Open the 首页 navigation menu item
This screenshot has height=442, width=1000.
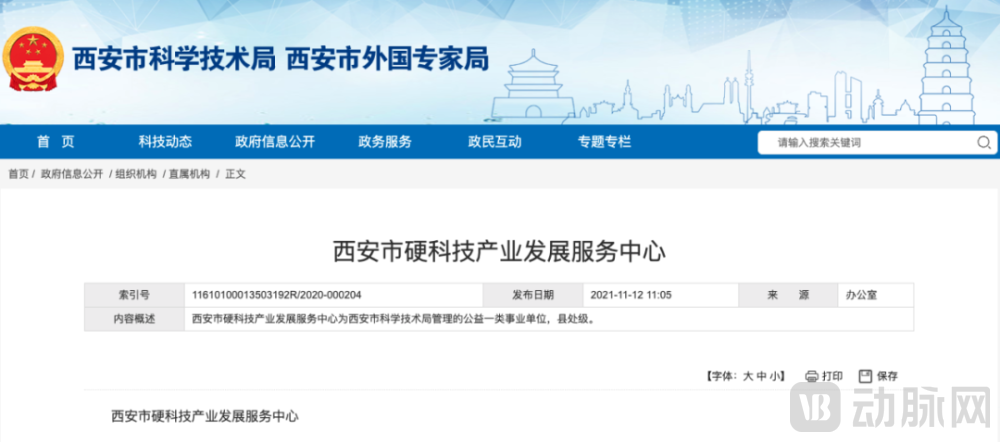[x=55, y=142]
